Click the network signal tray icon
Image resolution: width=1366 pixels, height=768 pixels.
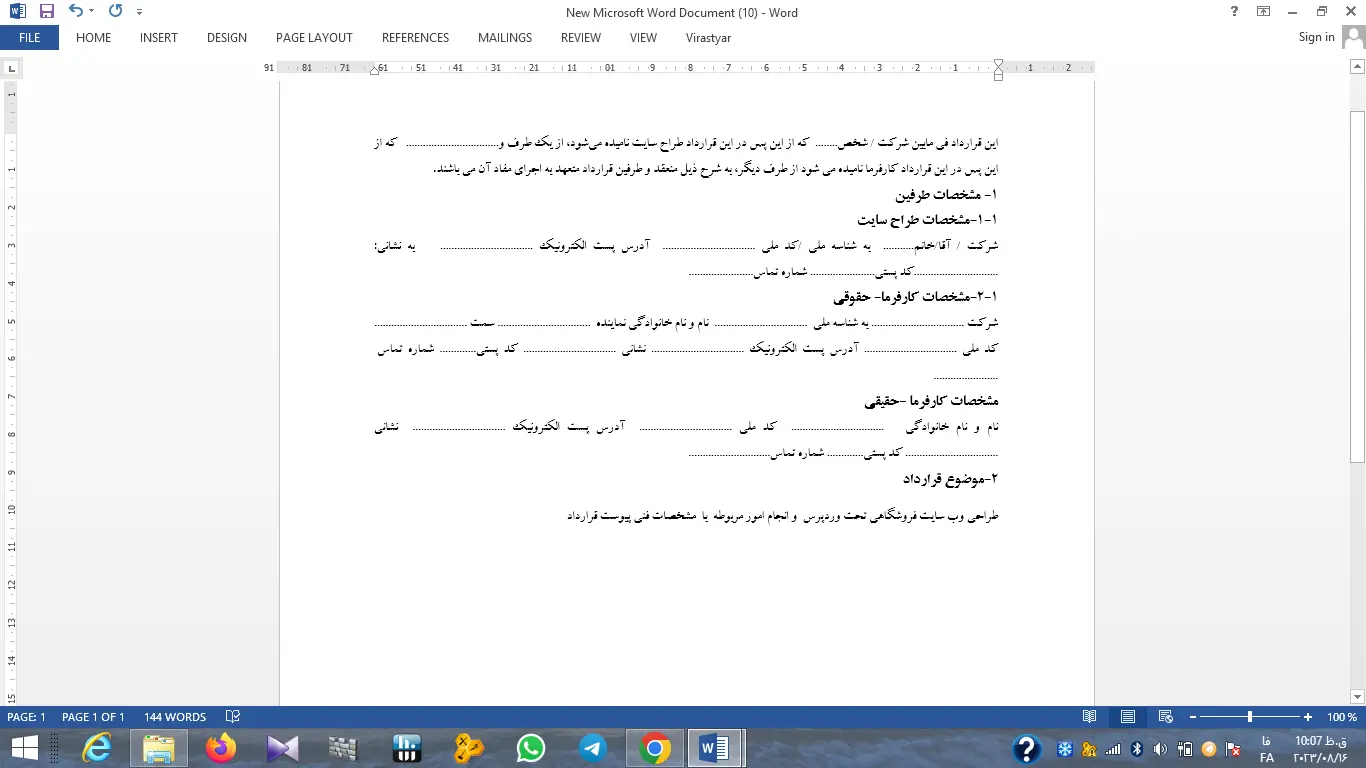point(1113,749)
